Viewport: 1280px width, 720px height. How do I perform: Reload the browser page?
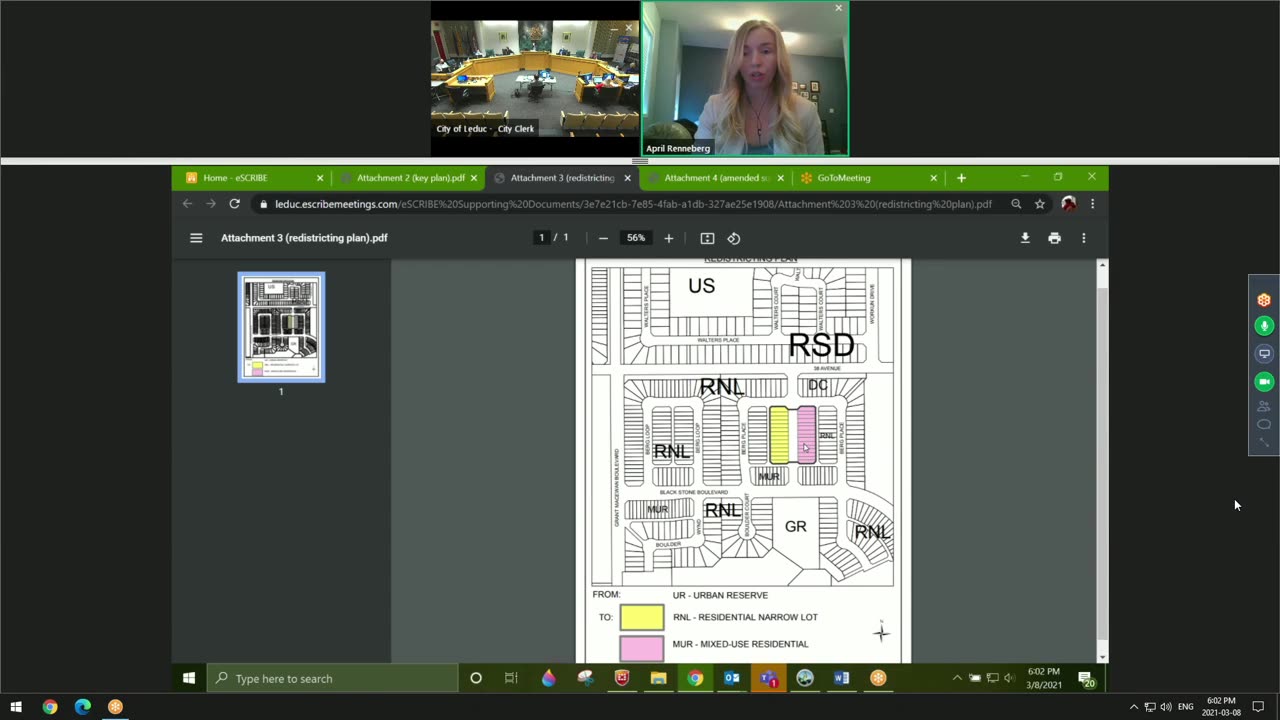[234, 204]
